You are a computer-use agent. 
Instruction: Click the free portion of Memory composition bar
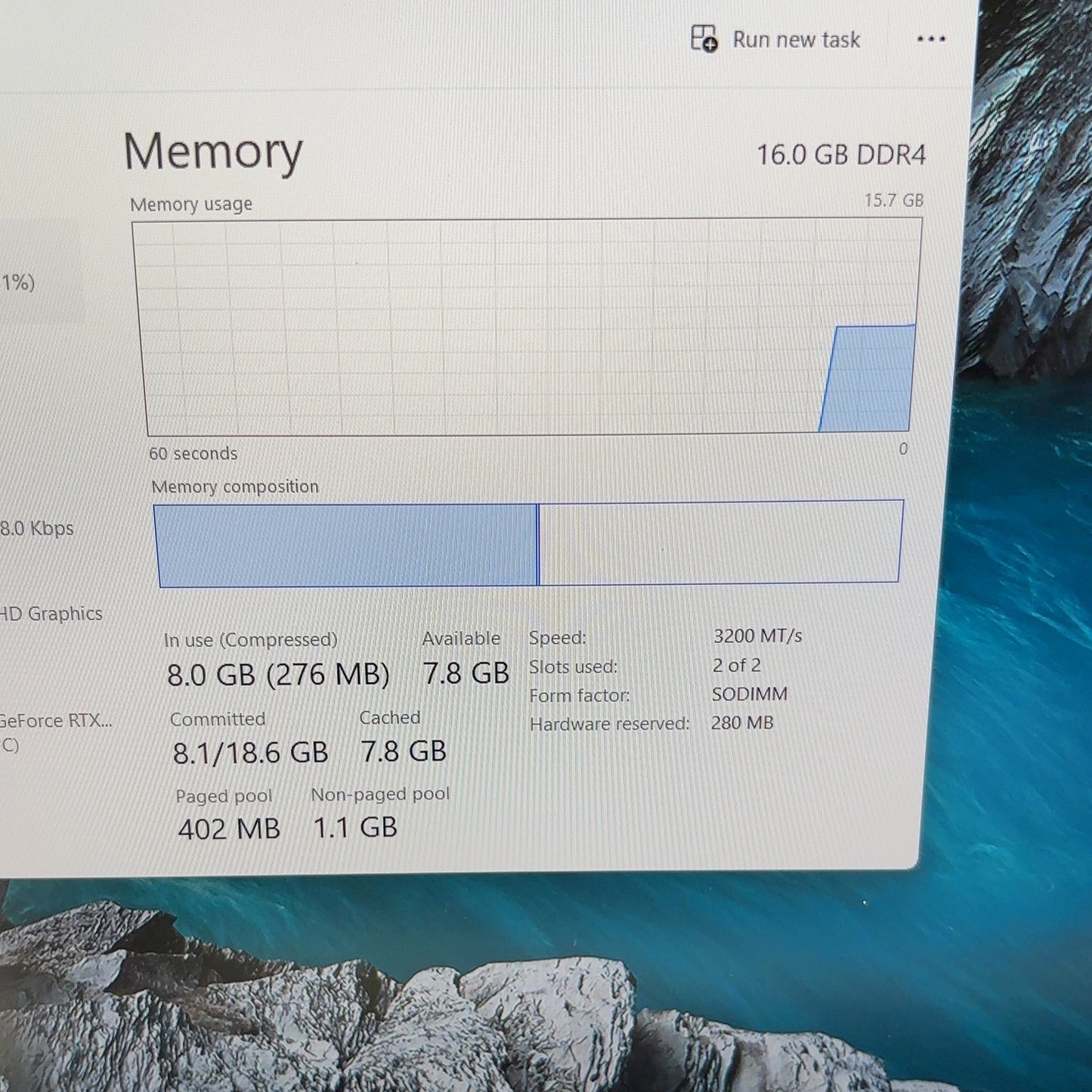point(721,542)
